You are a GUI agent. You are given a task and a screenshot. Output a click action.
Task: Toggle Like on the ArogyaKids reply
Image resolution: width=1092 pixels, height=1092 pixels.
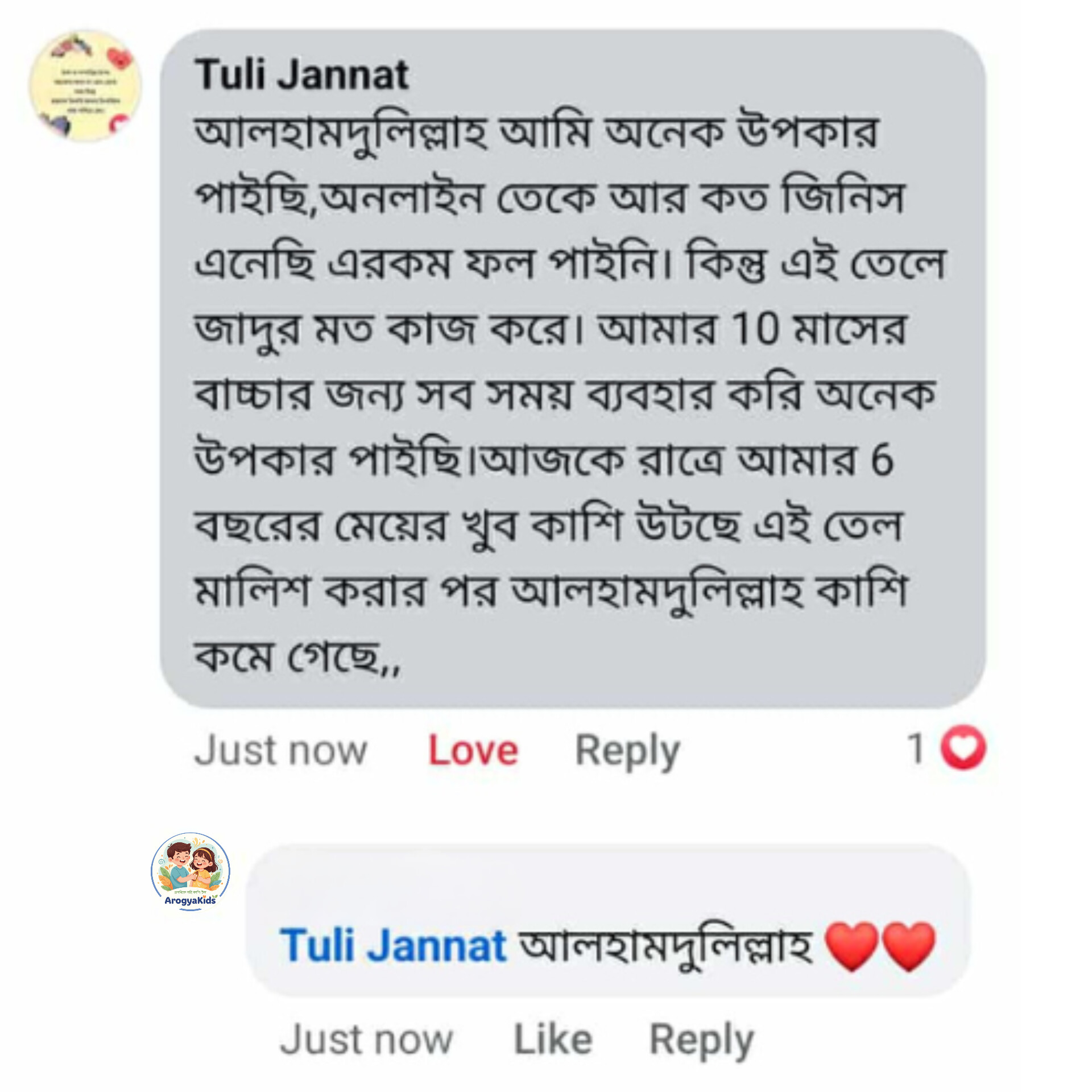point(553,1040)
